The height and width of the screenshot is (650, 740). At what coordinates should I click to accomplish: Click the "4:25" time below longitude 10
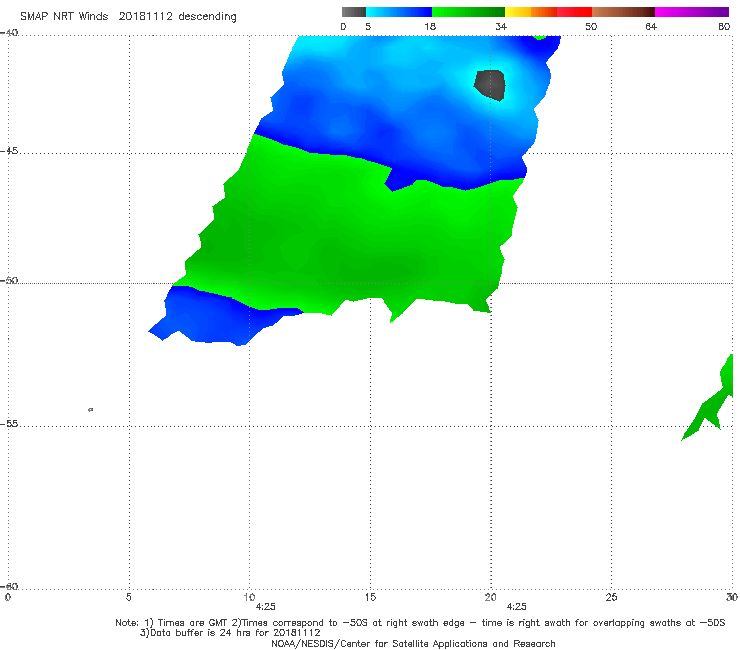(266, 607)
